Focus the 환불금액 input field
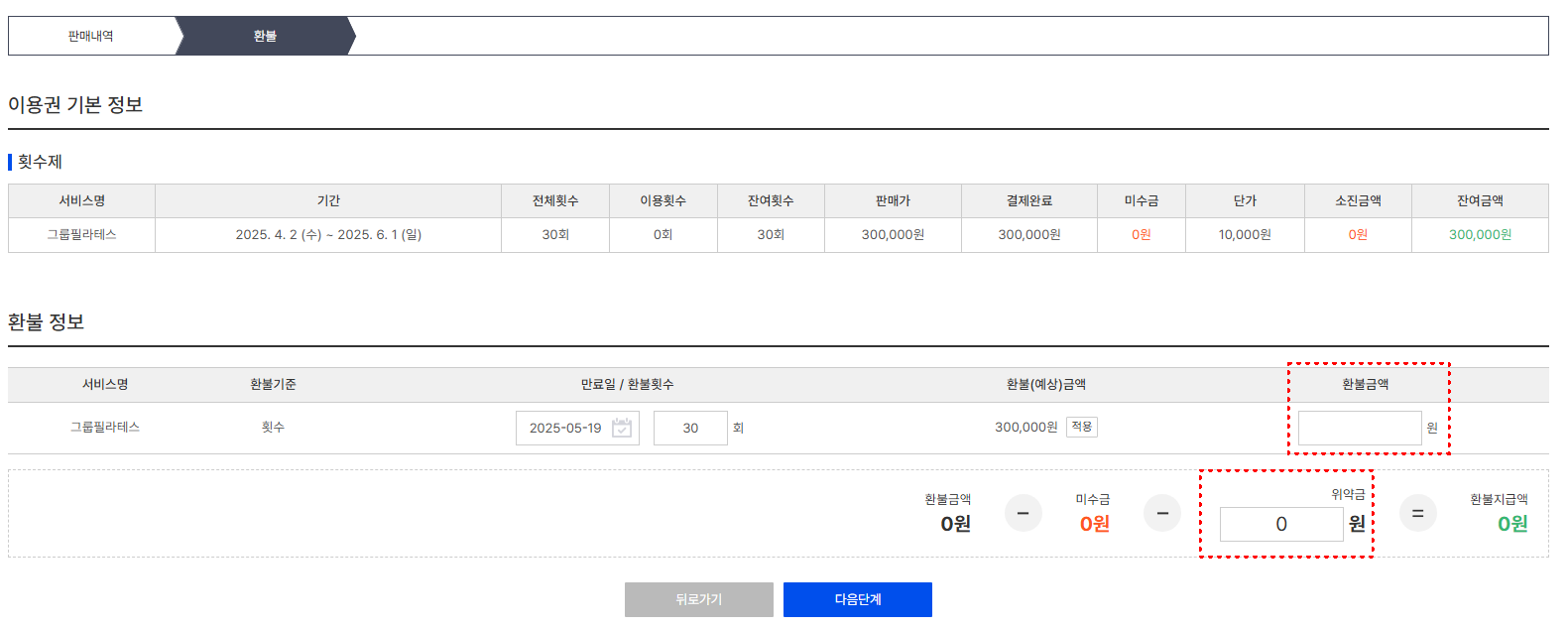Image resolution: width=1568 pixels, height=628 pixels. click(1360, 428)
